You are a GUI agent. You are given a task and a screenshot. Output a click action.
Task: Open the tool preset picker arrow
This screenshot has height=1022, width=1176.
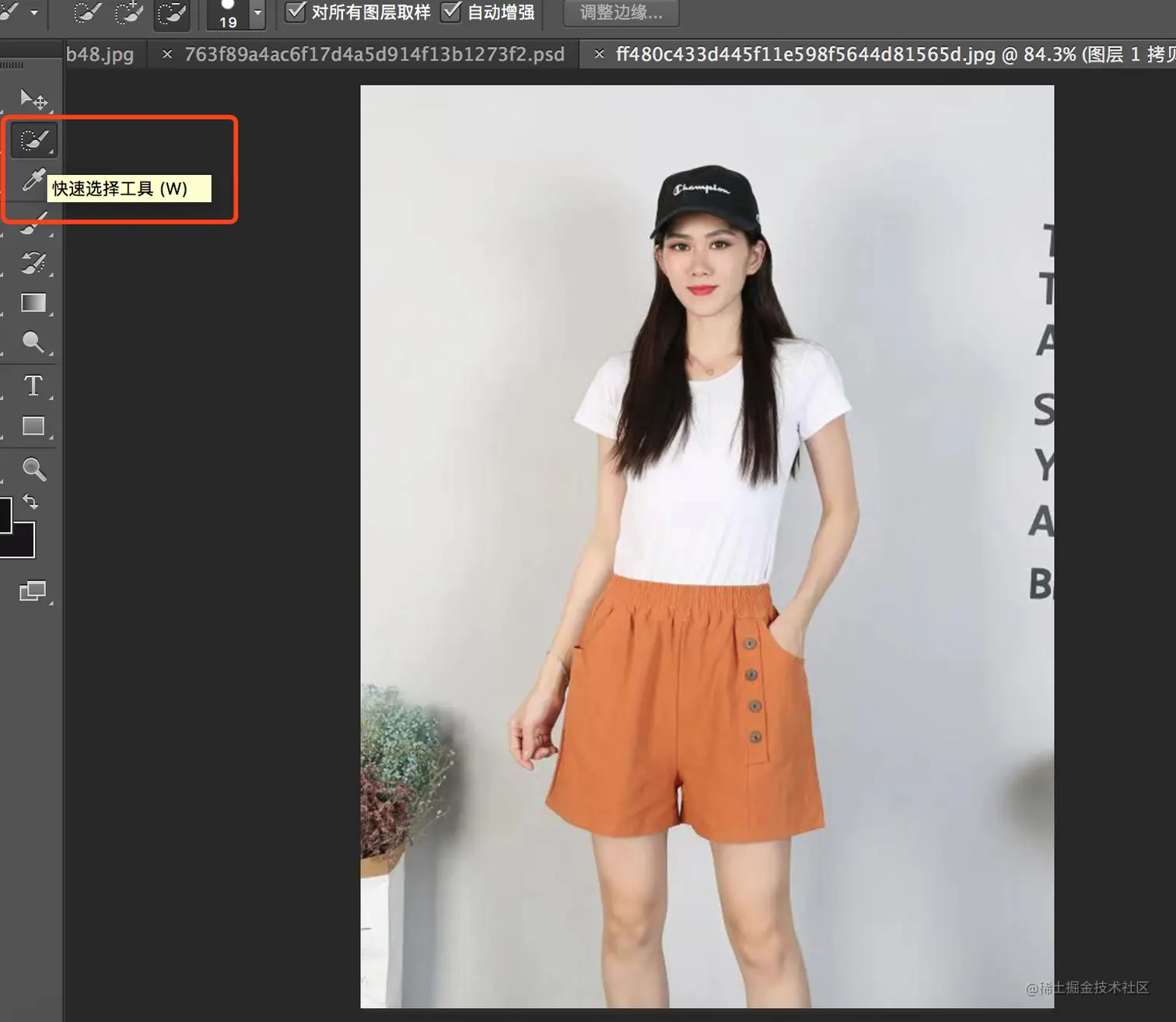[x=34, y=12]
